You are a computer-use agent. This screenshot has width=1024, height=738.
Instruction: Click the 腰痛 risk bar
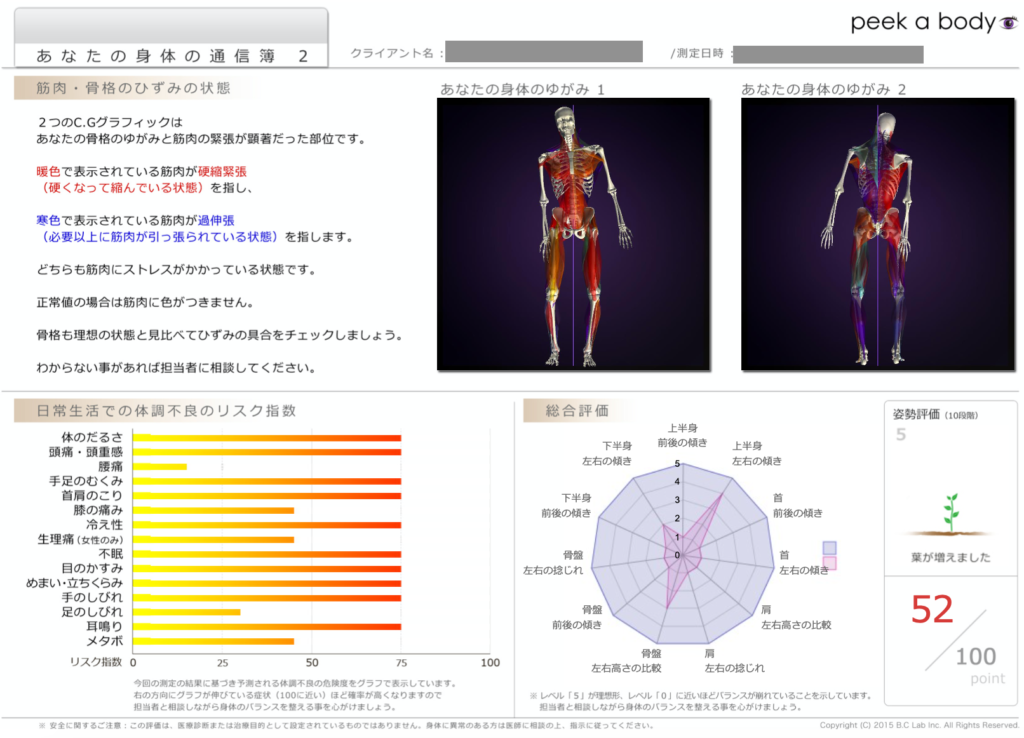click(x=160, y=467)
